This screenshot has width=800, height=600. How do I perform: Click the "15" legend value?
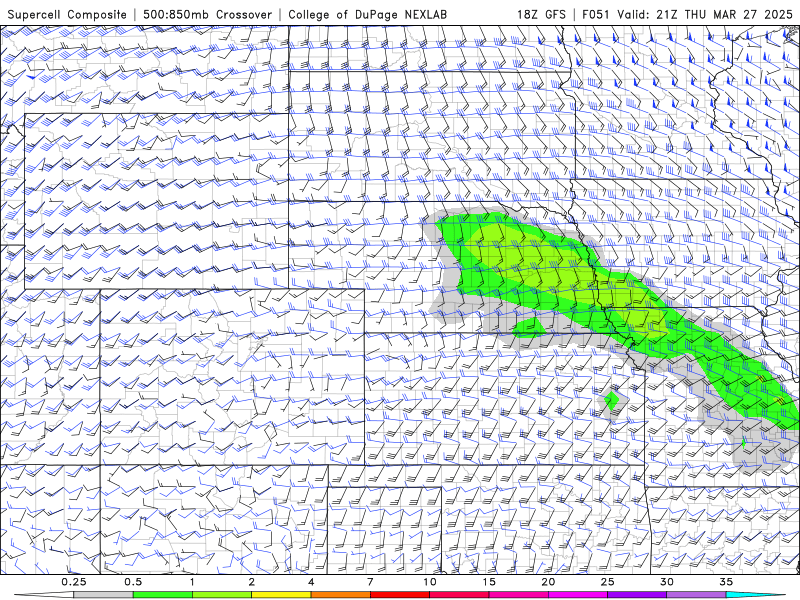[x=489, y=582]
